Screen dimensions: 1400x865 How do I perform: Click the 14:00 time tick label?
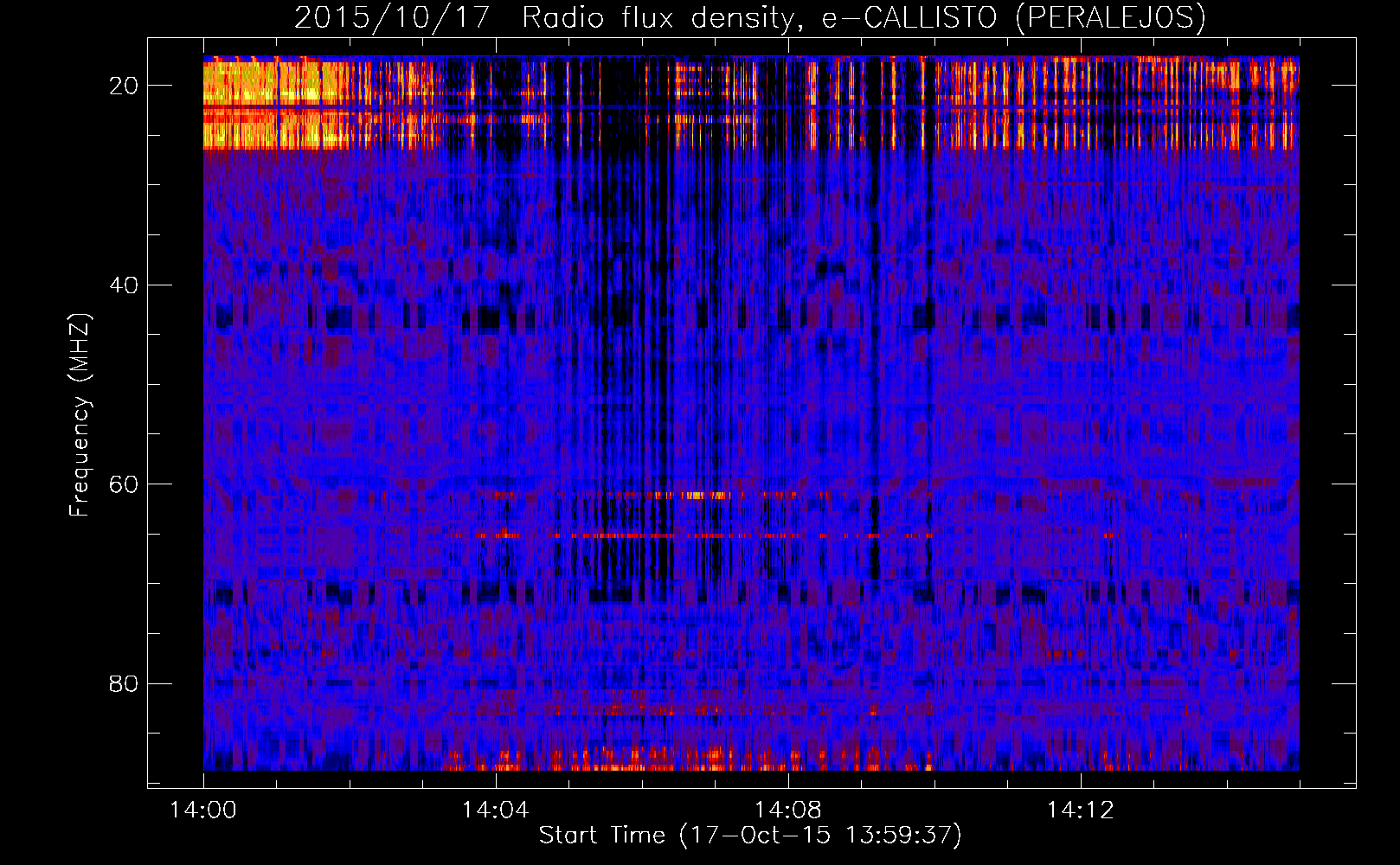pyautogui.click(x=203, y=811)
